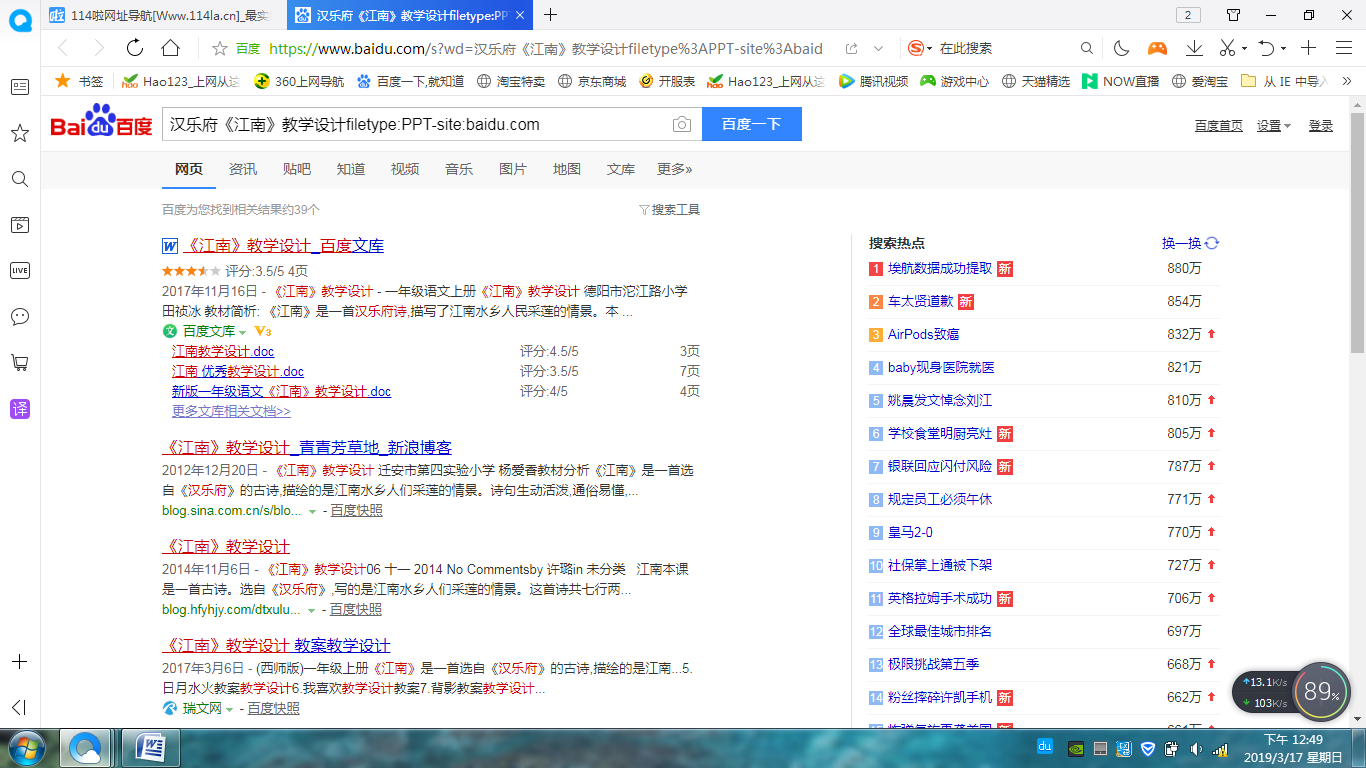The height and width of the screenshot is (768, 1366).
Task: Open the 从 IE 中导入 bookmark folder
Action: click(x=1283, y=81)
